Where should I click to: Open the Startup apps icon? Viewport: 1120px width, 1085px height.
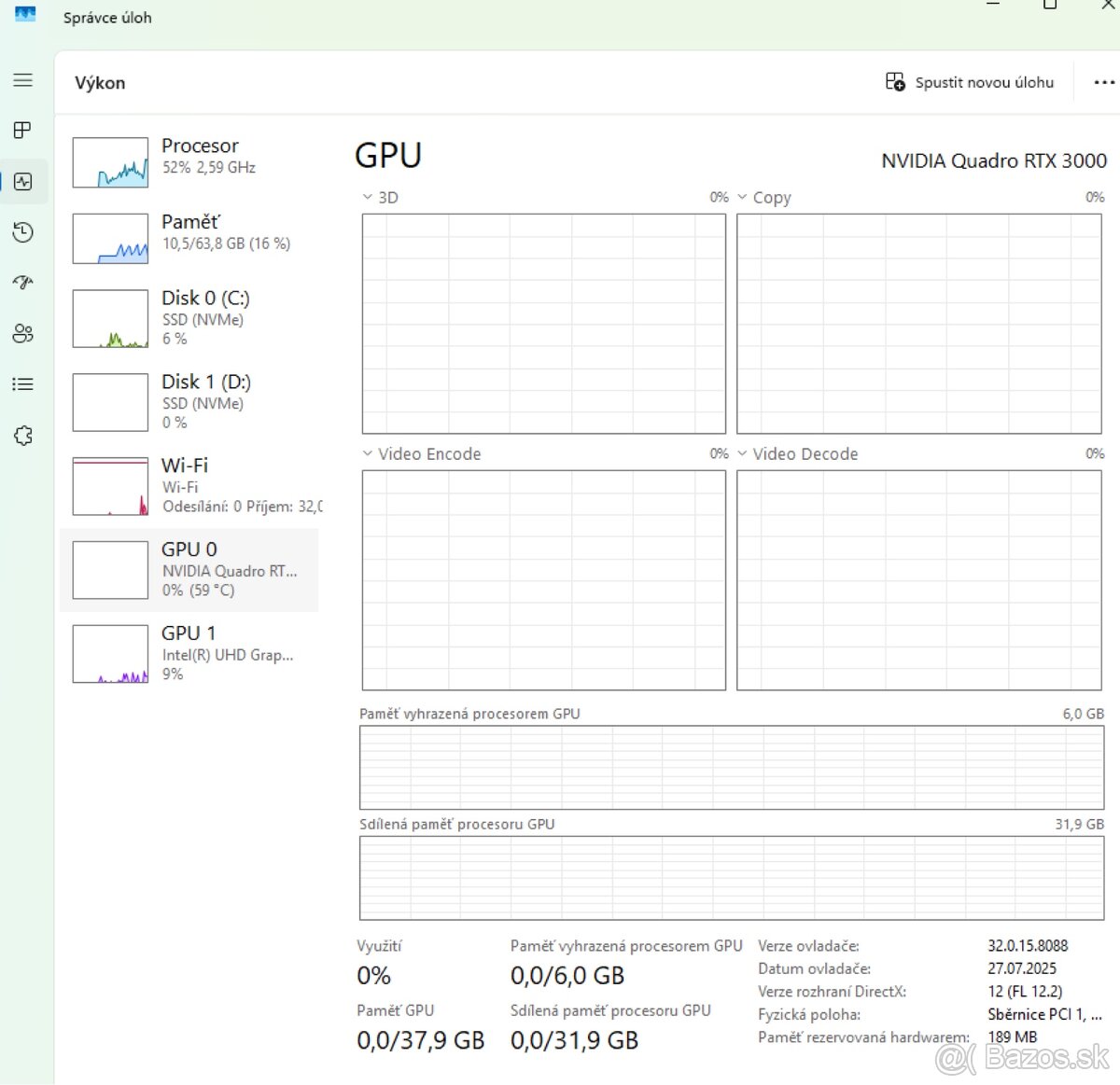(23, 283)
